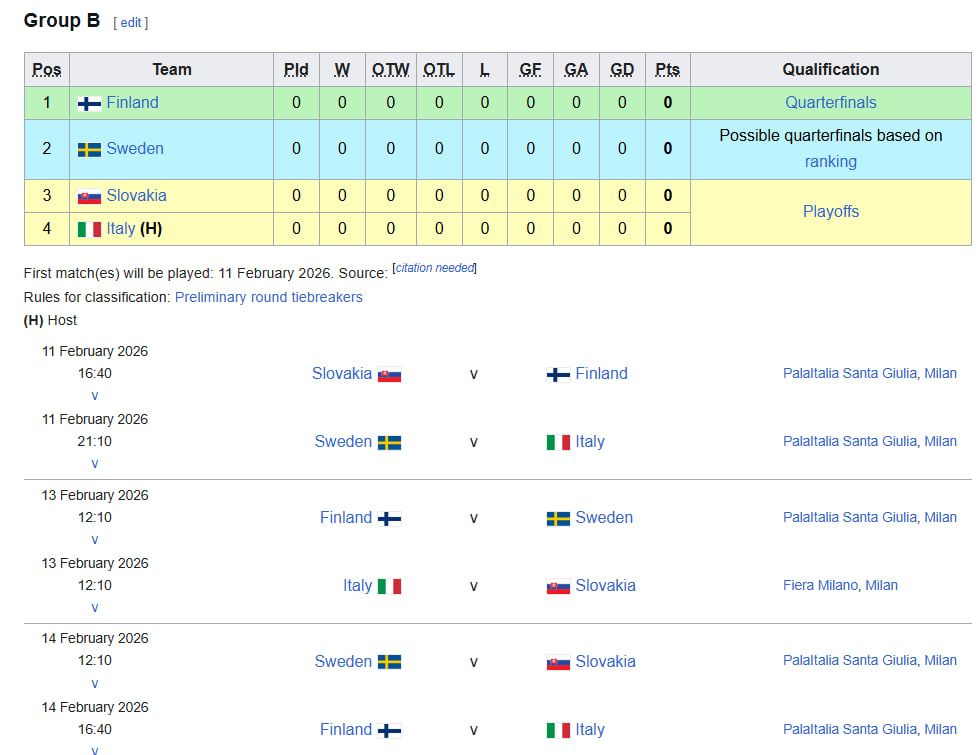Expand the "v" under 11 February 16:40
The width and height of the screenshot is (978, 755).
click(95, 396)
